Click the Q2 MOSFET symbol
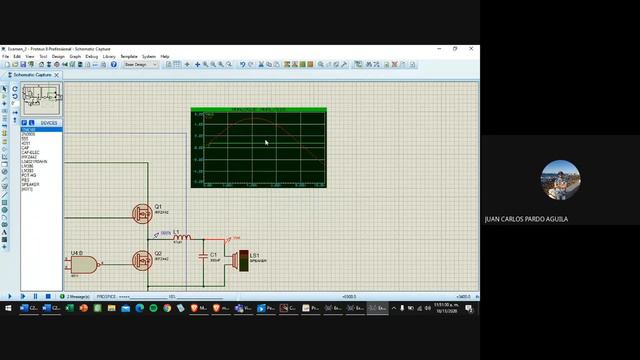The width and height of the screenshot is (640, 360). (x=142, y=260)
